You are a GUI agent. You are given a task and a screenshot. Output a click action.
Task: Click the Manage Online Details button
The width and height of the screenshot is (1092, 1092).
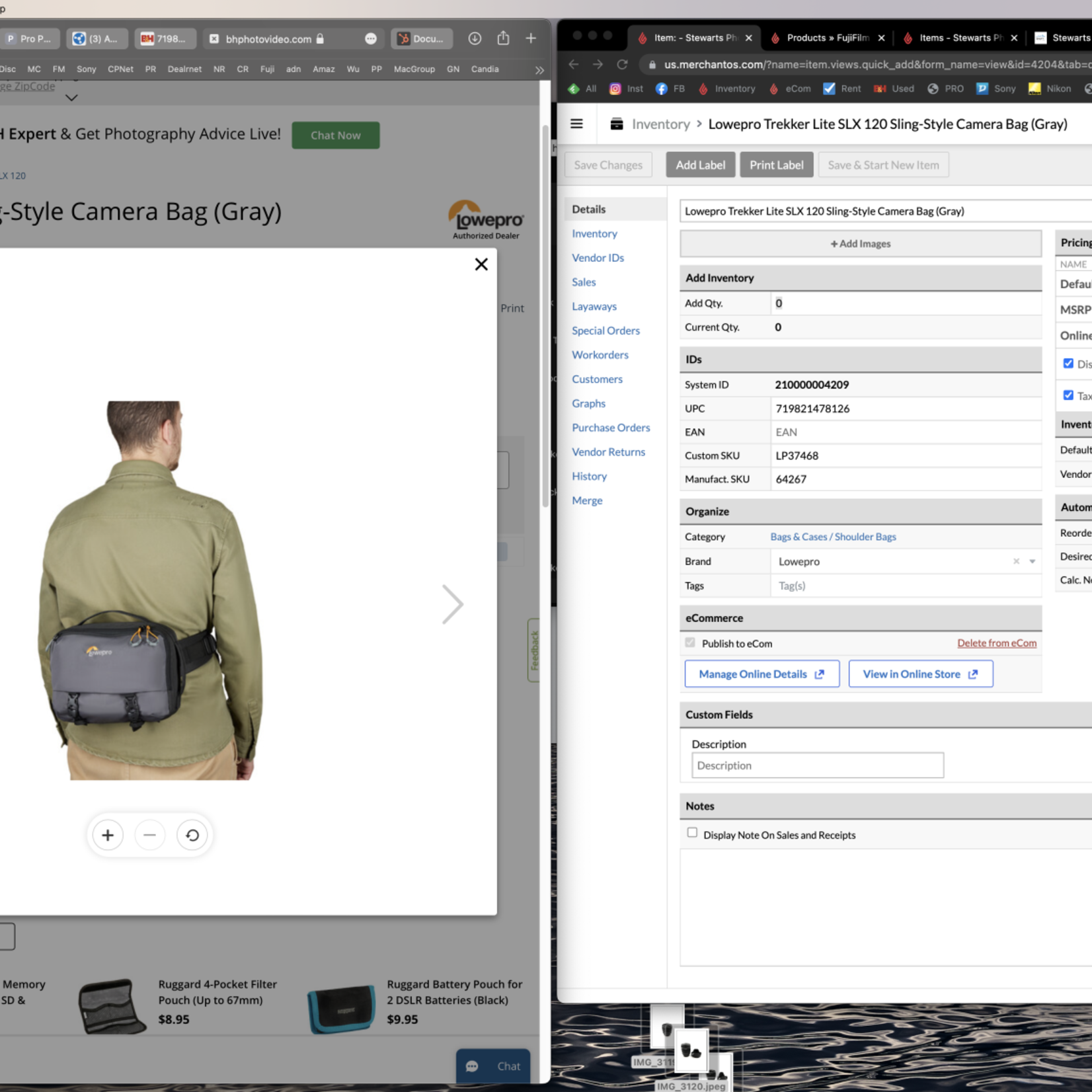pyautogui.click(x=761, y=674)
